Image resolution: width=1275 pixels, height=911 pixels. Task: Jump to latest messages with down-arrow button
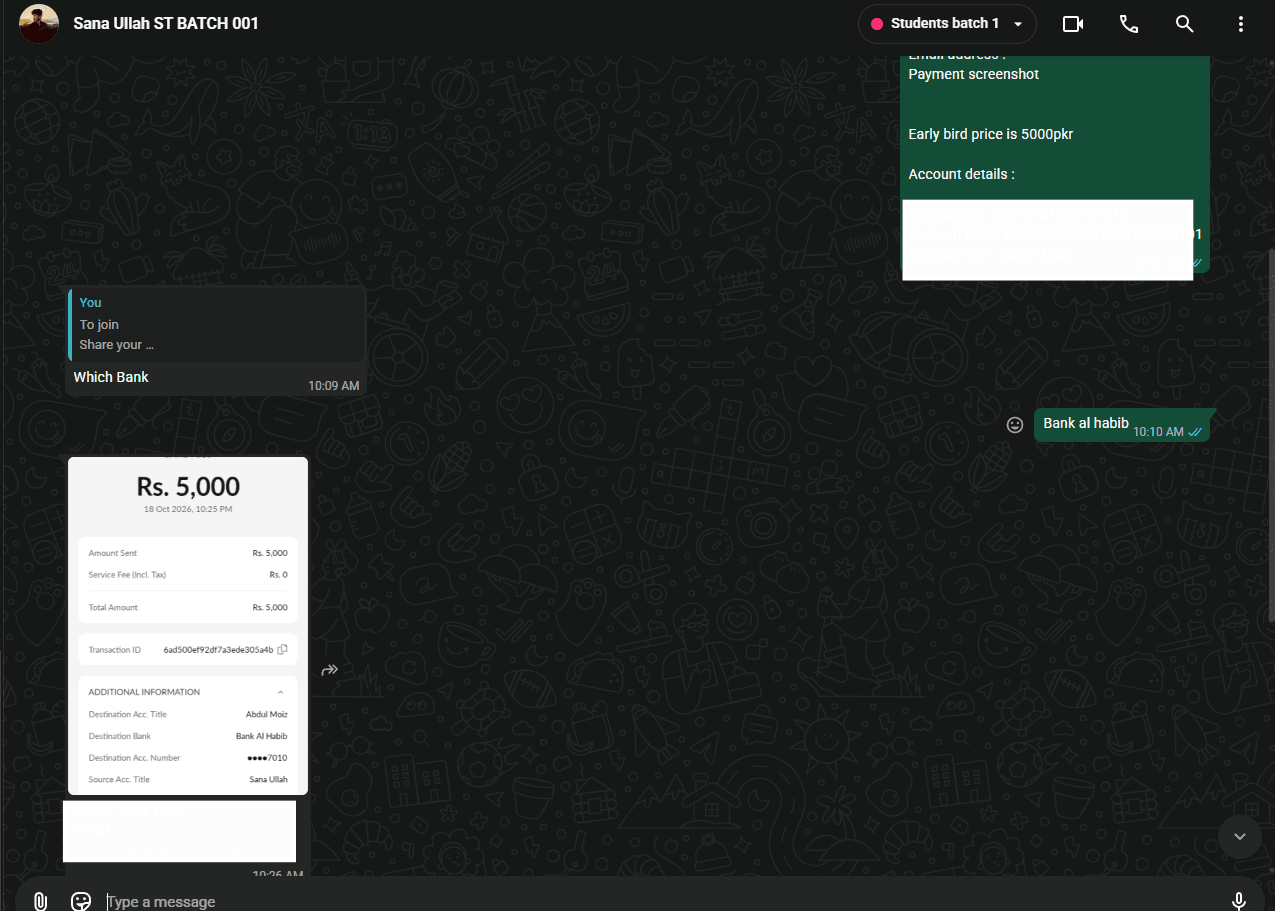coord(1240,836)
